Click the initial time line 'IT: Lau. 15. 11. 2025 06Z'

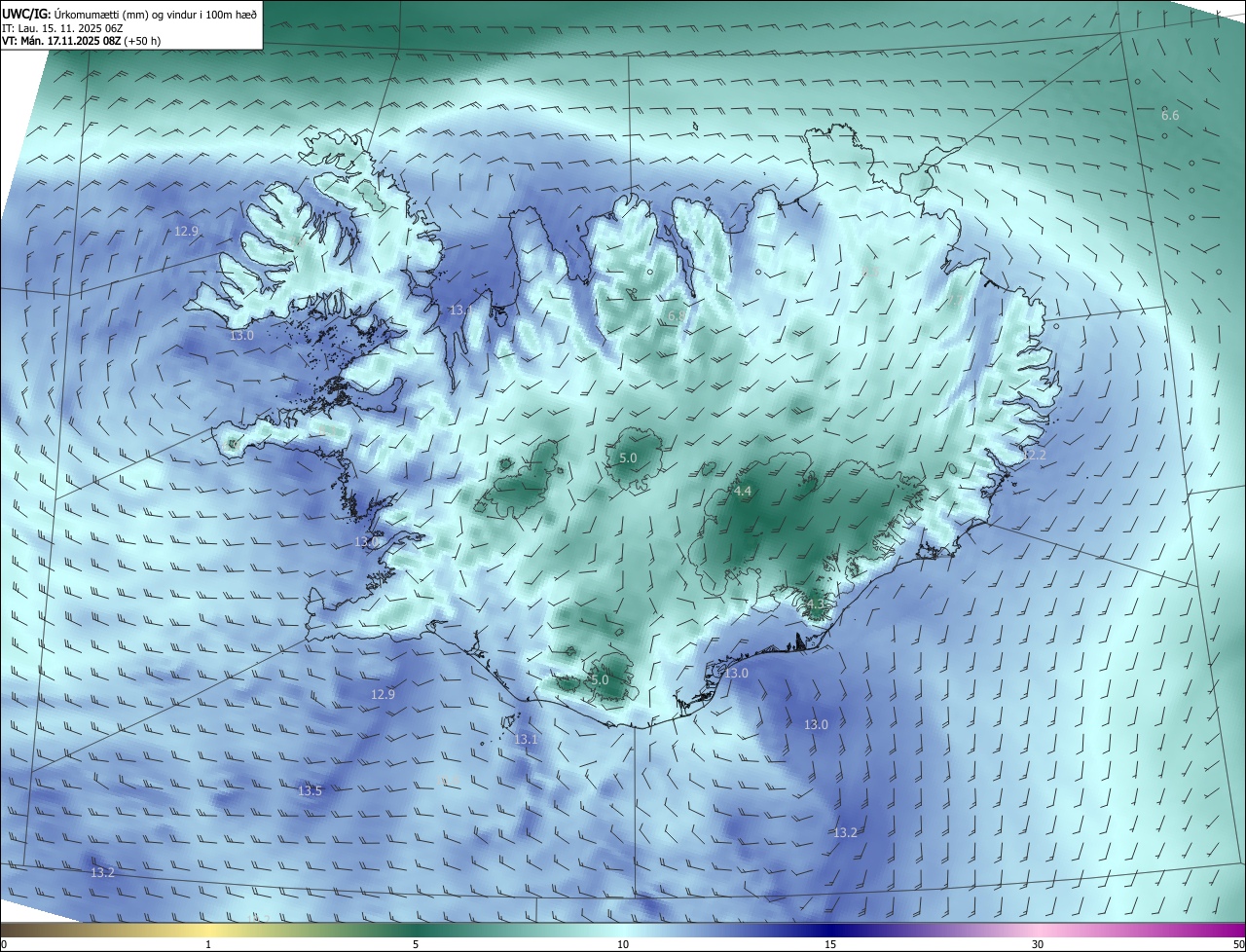coord(62,28)
